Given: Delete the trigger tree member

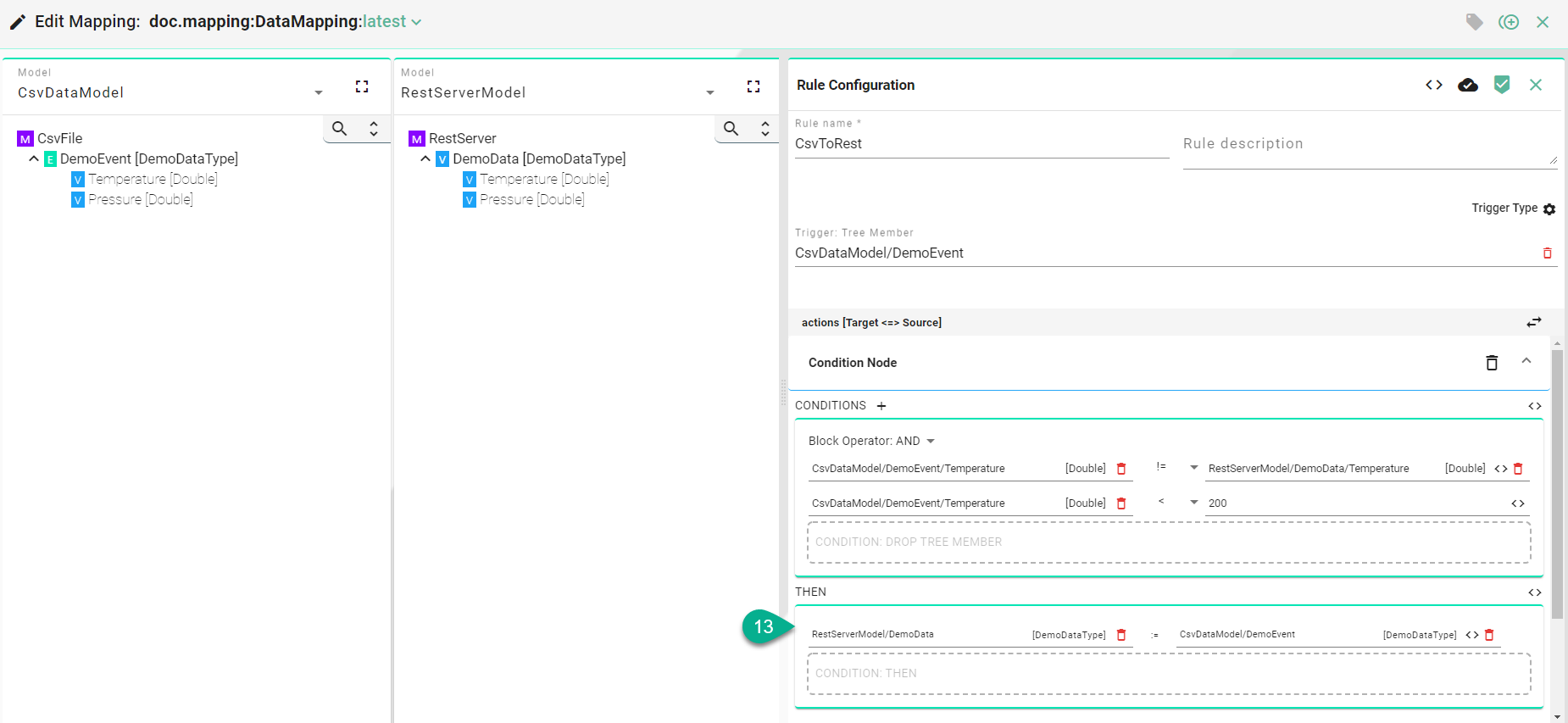Looking at the screenshot, I should [x=1547, y=253].
